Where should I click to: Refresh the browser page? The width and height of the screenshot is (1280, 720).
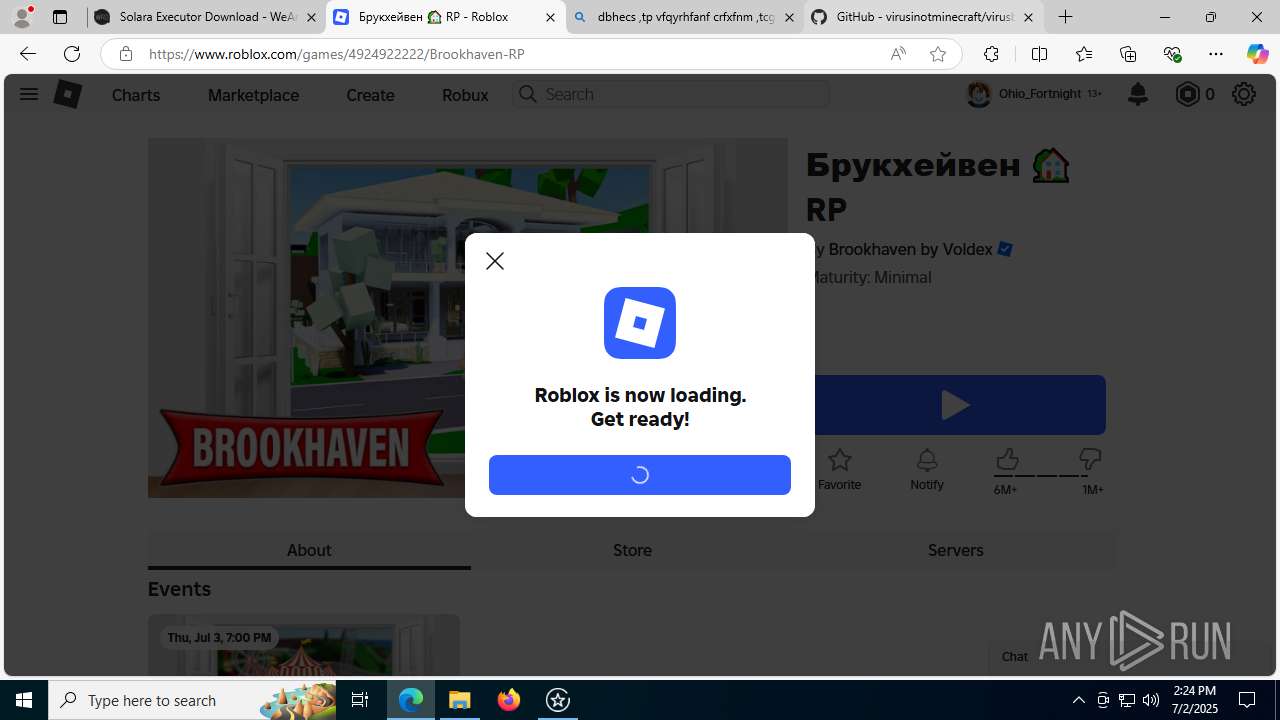(71, 54)
